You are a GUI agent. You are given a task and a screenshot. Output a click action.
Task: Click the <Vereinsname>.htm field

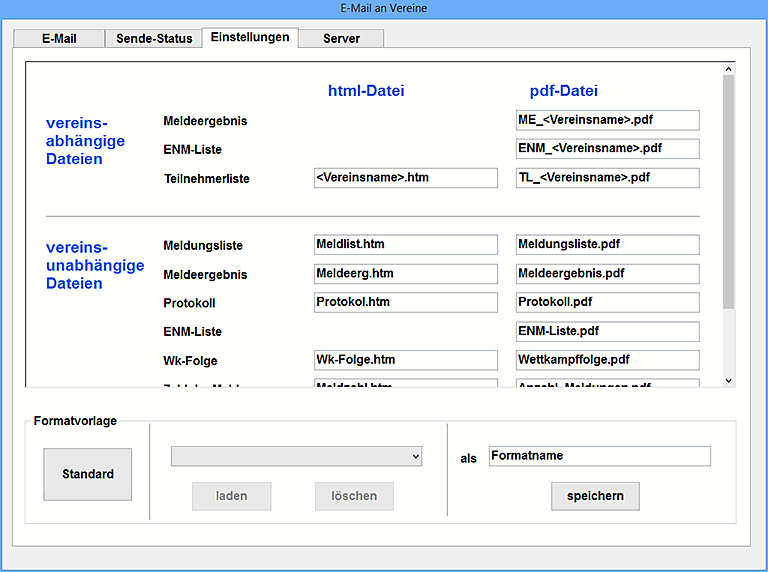[x=405, y=178]
